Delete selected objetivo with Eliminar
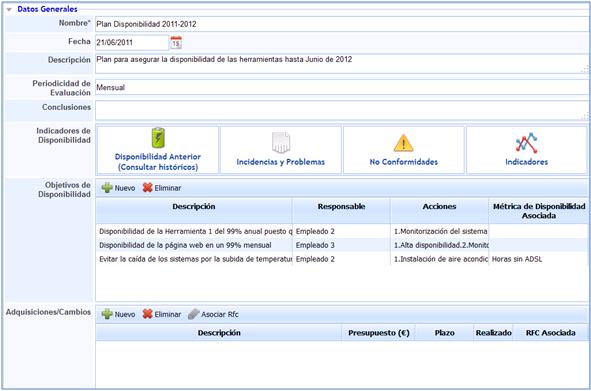The width and height of the screenshot is (591, 391). click(x=162, y=188)
